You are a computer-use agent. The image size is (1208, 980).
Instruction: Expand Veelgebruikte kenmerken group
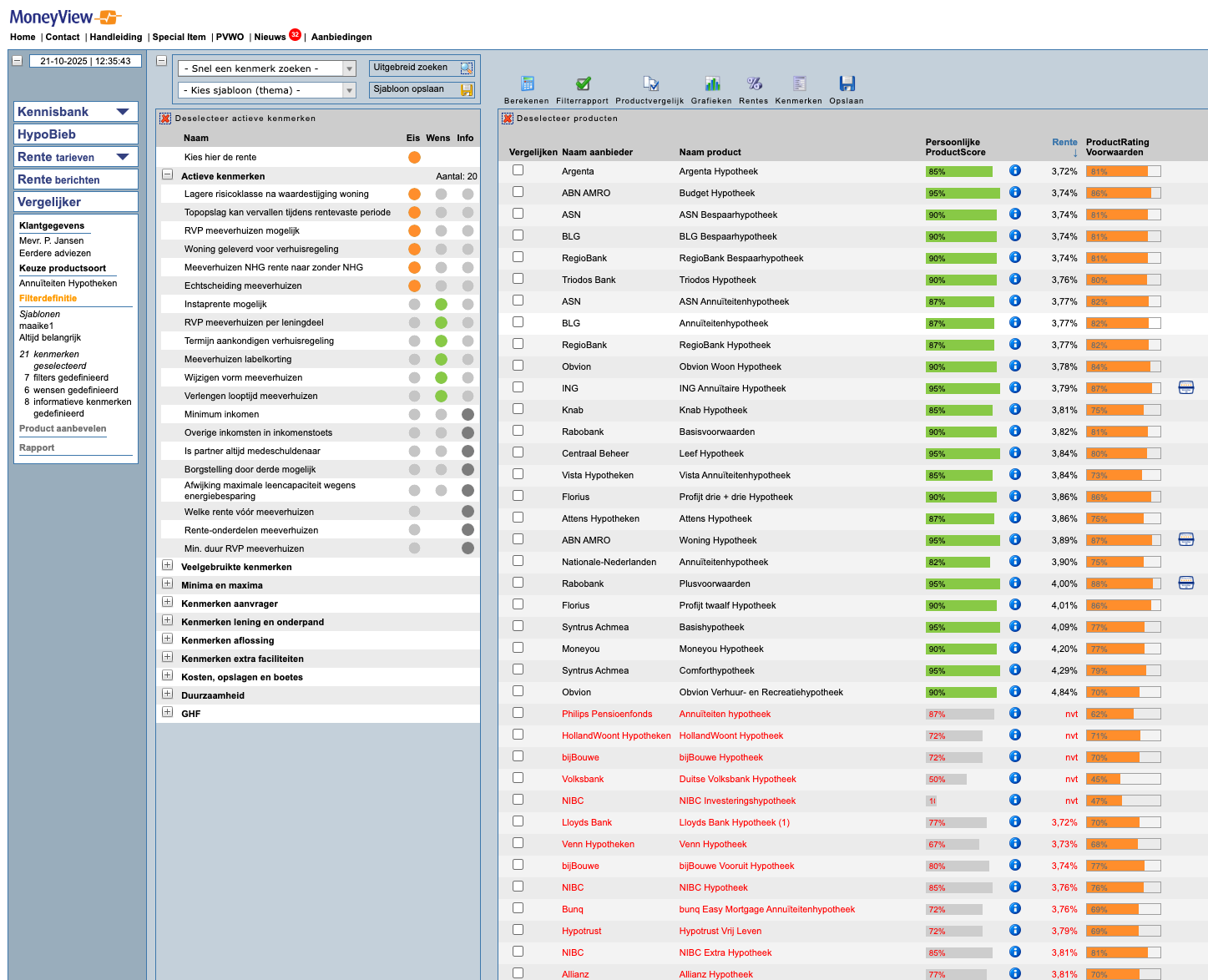tap(167, 566)
